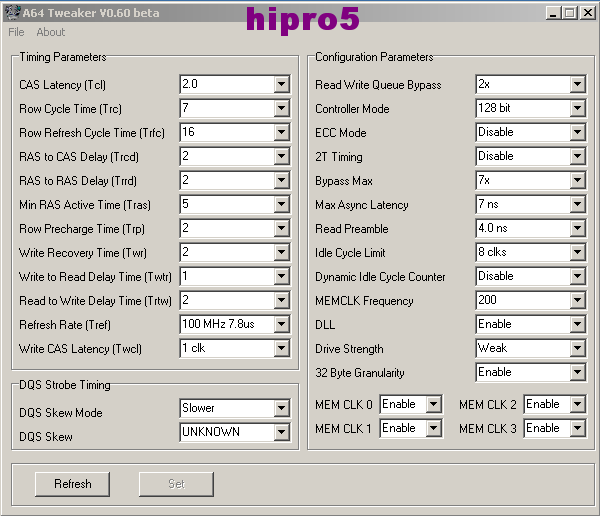Open the MEM CLK 3 enable dropdown
The image size is (600, 516).
pos(577,428)
